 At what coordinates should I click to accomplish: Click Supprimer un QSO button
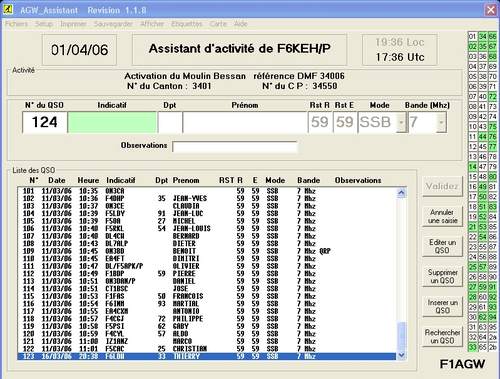[x=442, y=276]
